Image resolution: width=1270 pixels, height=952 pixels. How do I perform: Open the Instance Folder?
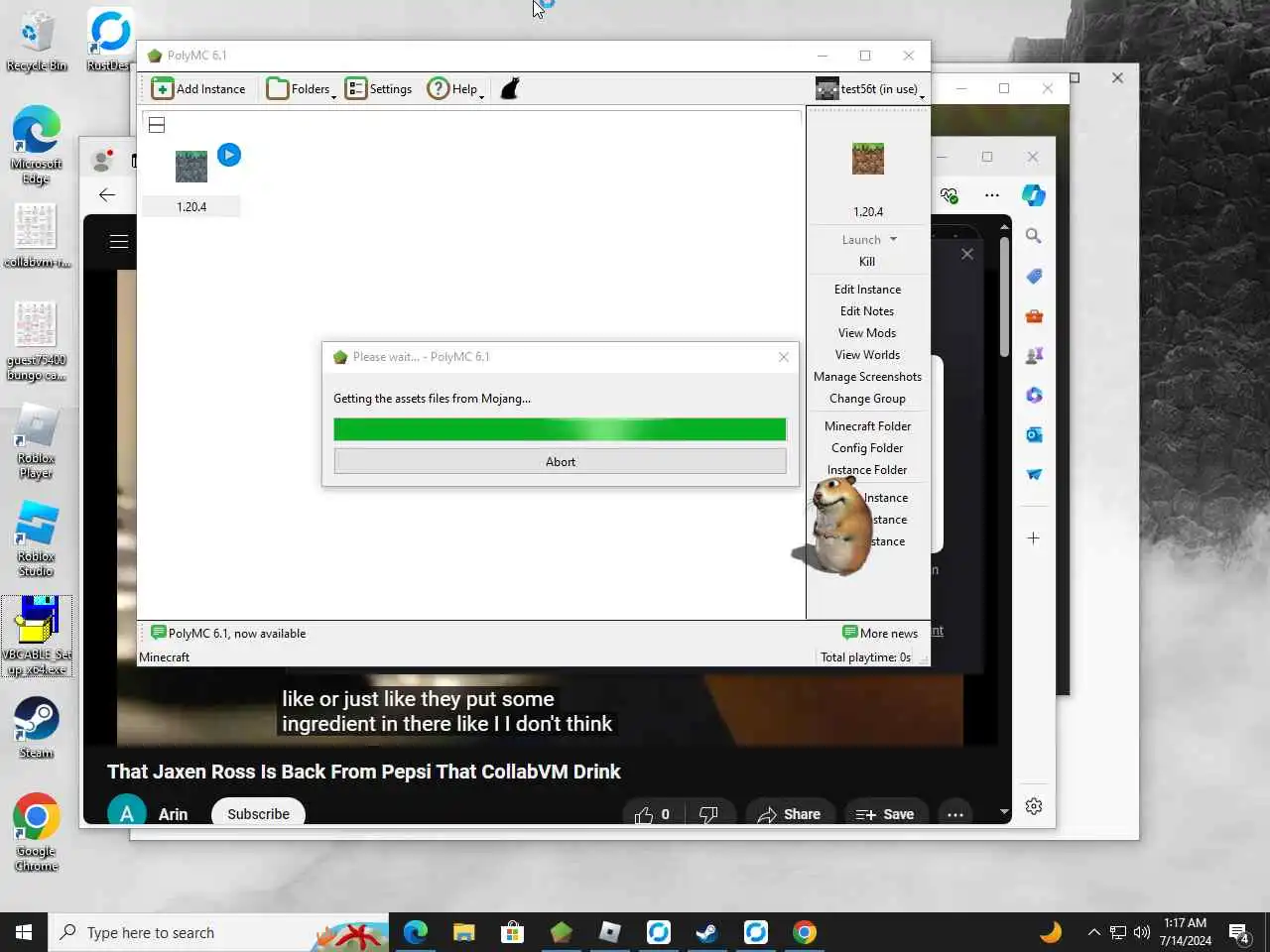point(867,470)
